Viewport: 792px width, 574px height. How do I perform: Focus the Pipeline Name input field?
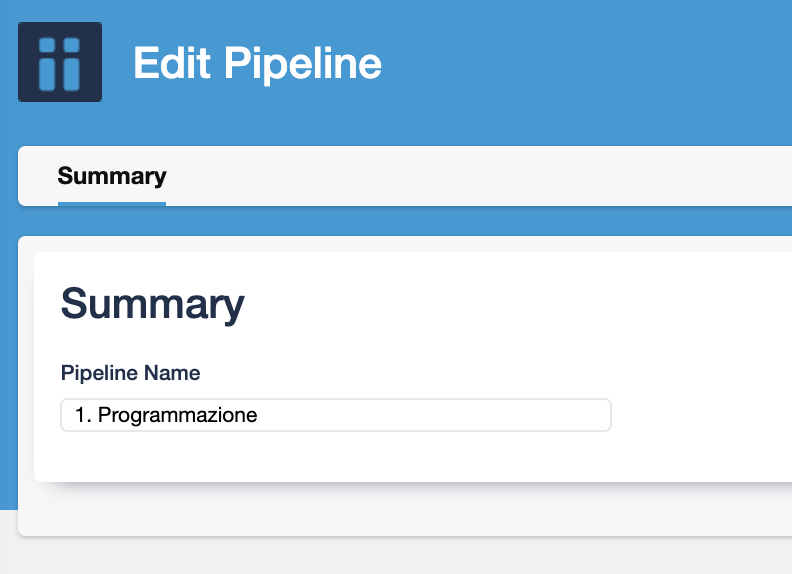point(335,415)
